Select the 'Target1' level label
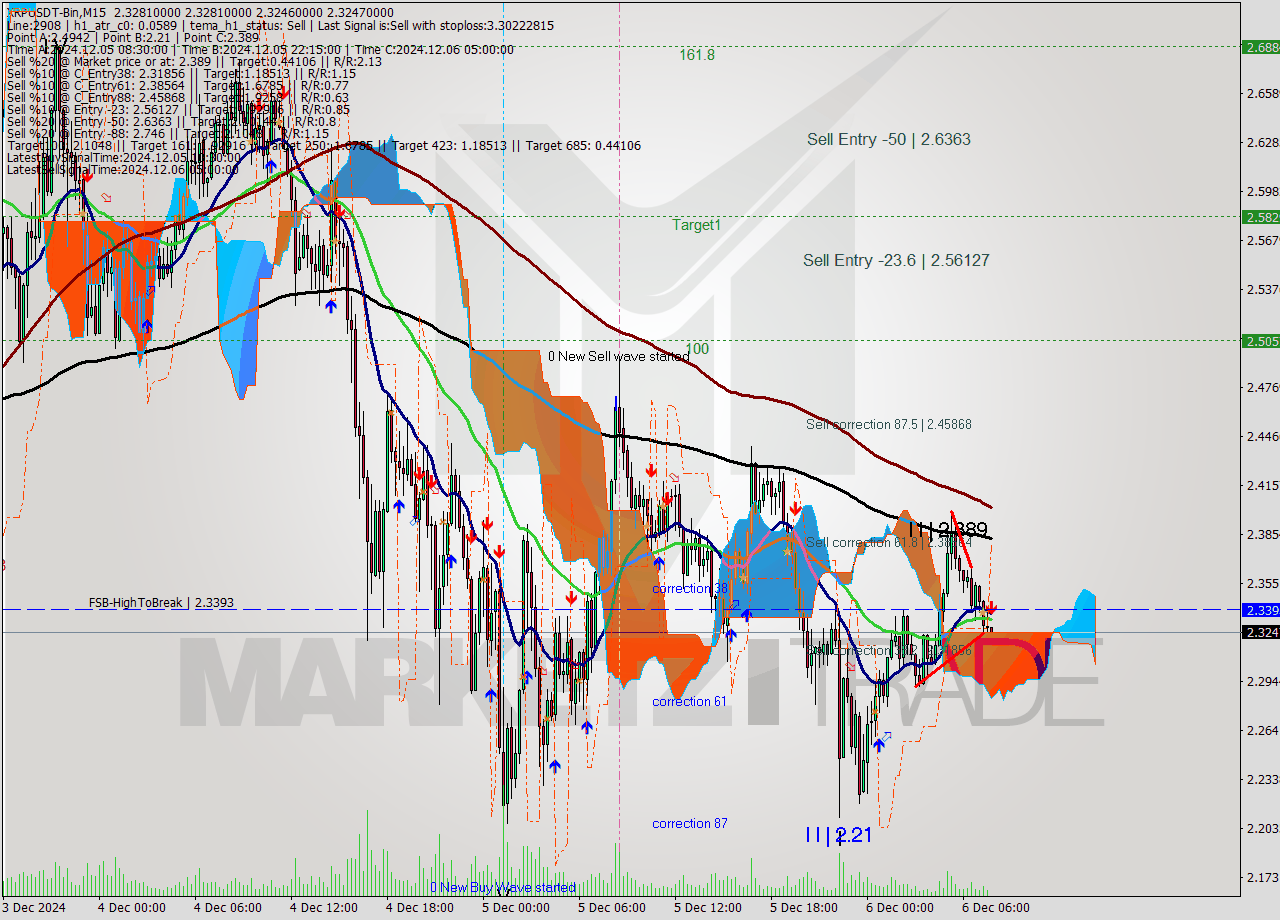Screen dimensions: 1280x920 pyautogui.click(x=696, y=225)
